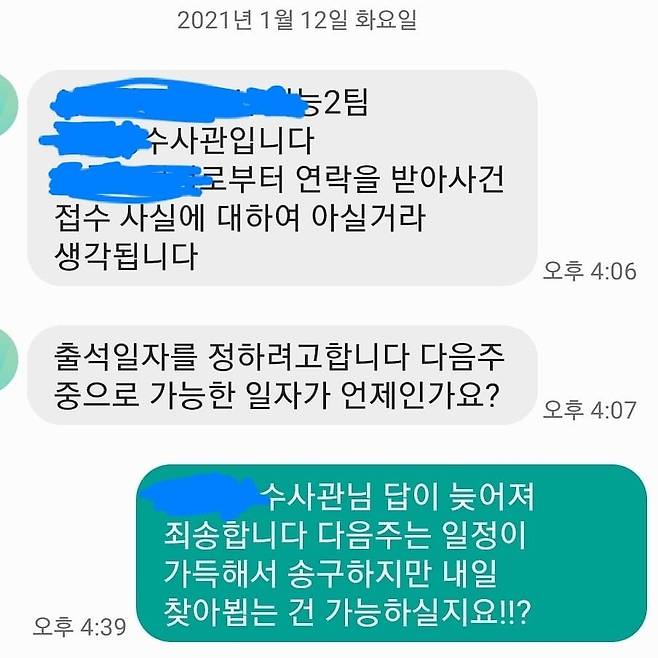Select the message asking 가능한 일자가 언제인가요?
The width and height of the screenshot is (658, 658).
click(x=282, y=375)
